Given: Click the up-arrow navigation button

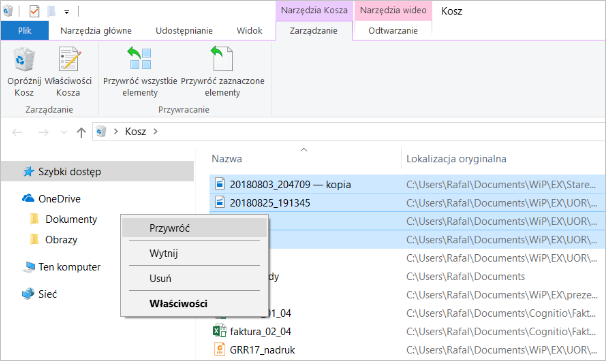Looking at the screenshot, I should coord(81,133).
